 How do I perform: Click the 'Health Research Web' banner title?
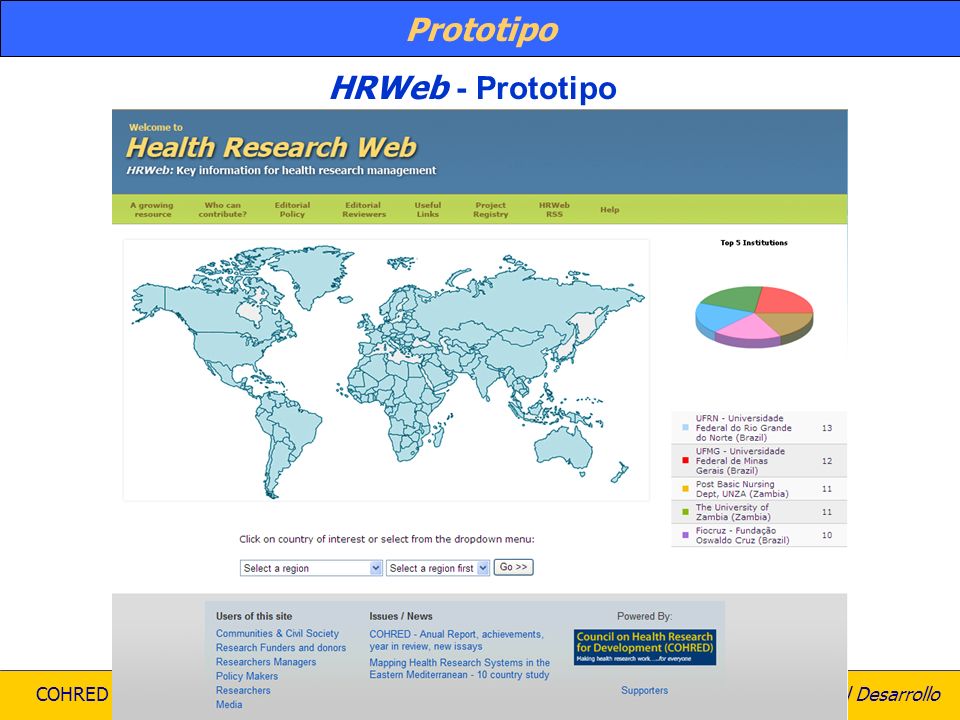(x=271, y=148)
